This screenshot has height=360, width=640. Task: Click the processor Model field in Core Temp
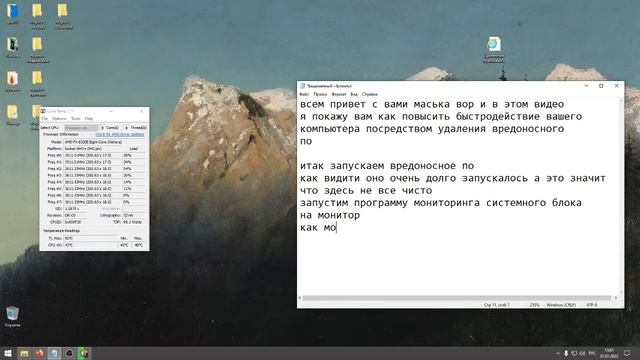pyautogui.click(x=104, y=142)
